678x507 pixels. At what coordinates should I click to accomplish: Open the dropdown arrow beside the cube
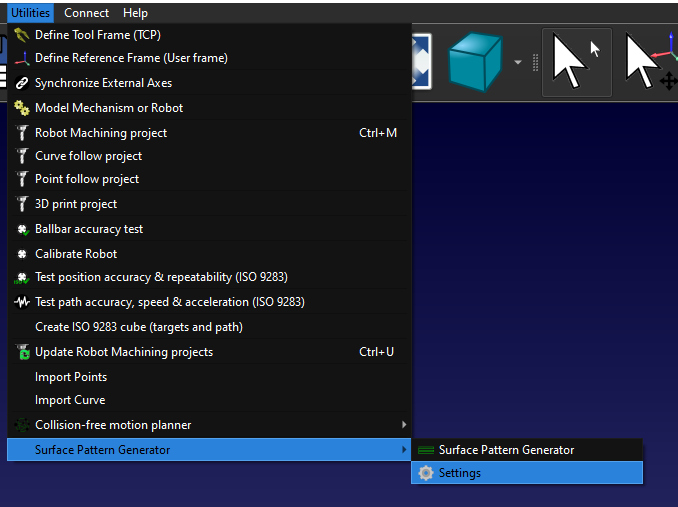pyautogui.click(x=518, y=62)
